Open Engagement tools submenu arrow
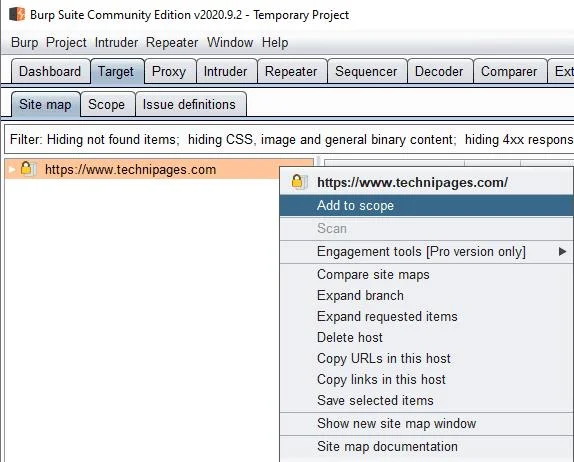This screenshot has height=462, width=574. 562,252
